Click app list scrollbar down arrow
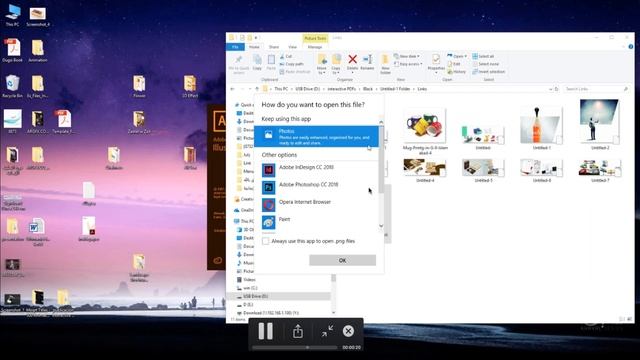Viewport: 640px width, 360px height. pos(381,226)
